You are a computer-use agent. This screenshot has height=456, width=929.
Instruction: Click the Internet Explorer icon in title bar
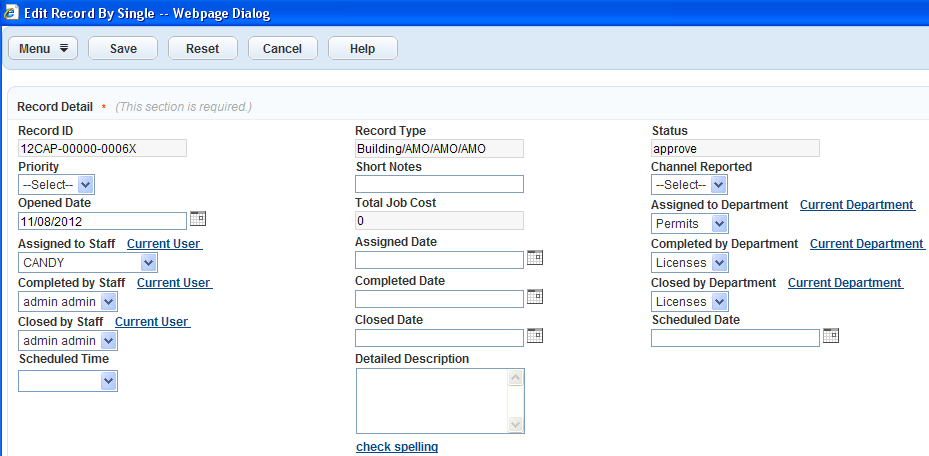point(13,14)
